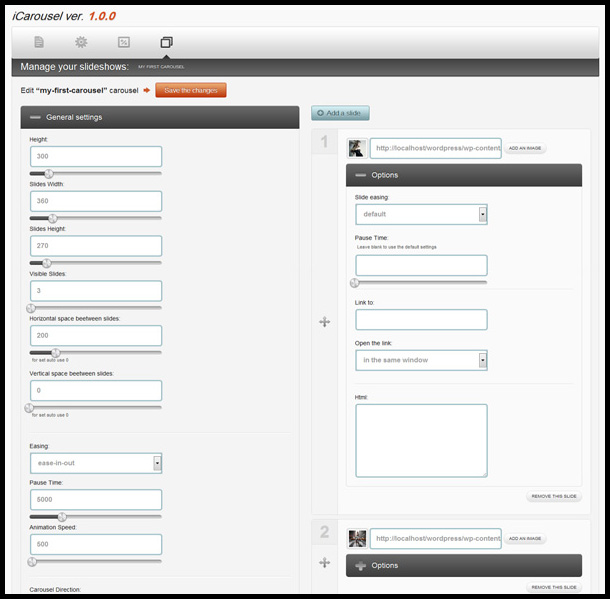Click the Horizontal space between slides field
Image resolution: width=610 pixels, height=599 pixels.
point(96,336)
